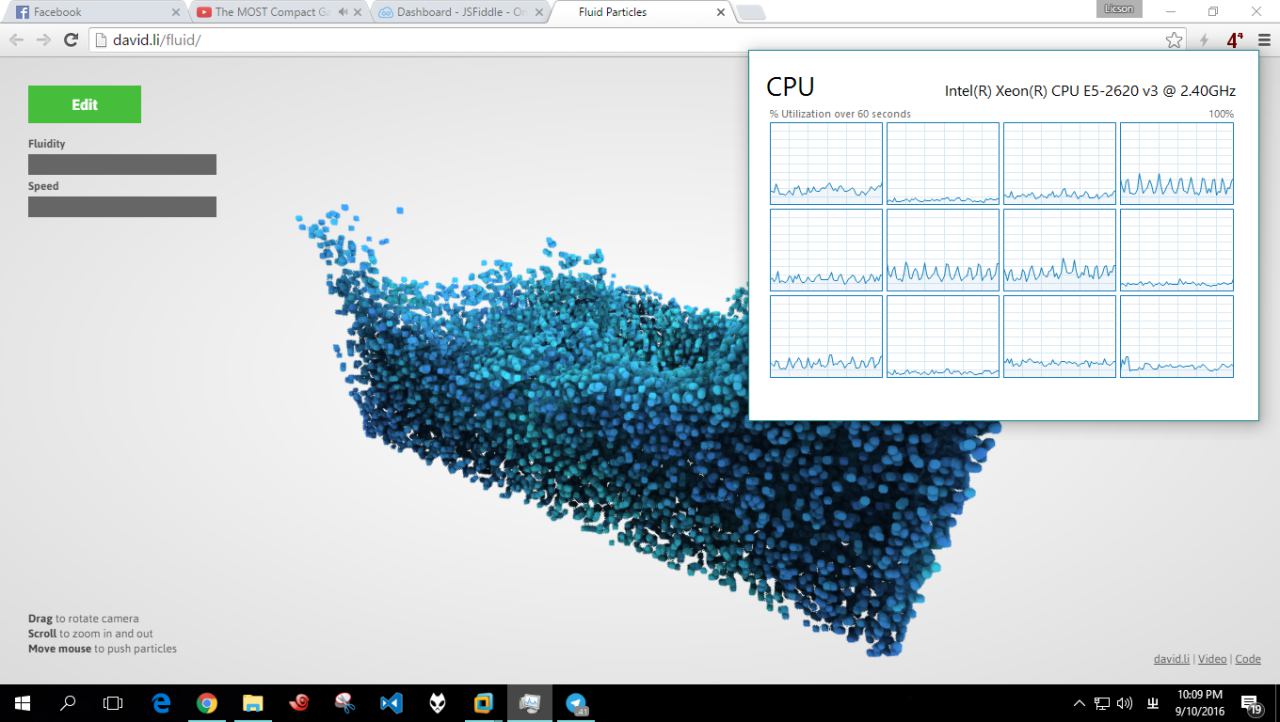Viewport: 1280px width, 722px height.
Task: Open Microsoft Edge from the taskbar
Action: 161,703
